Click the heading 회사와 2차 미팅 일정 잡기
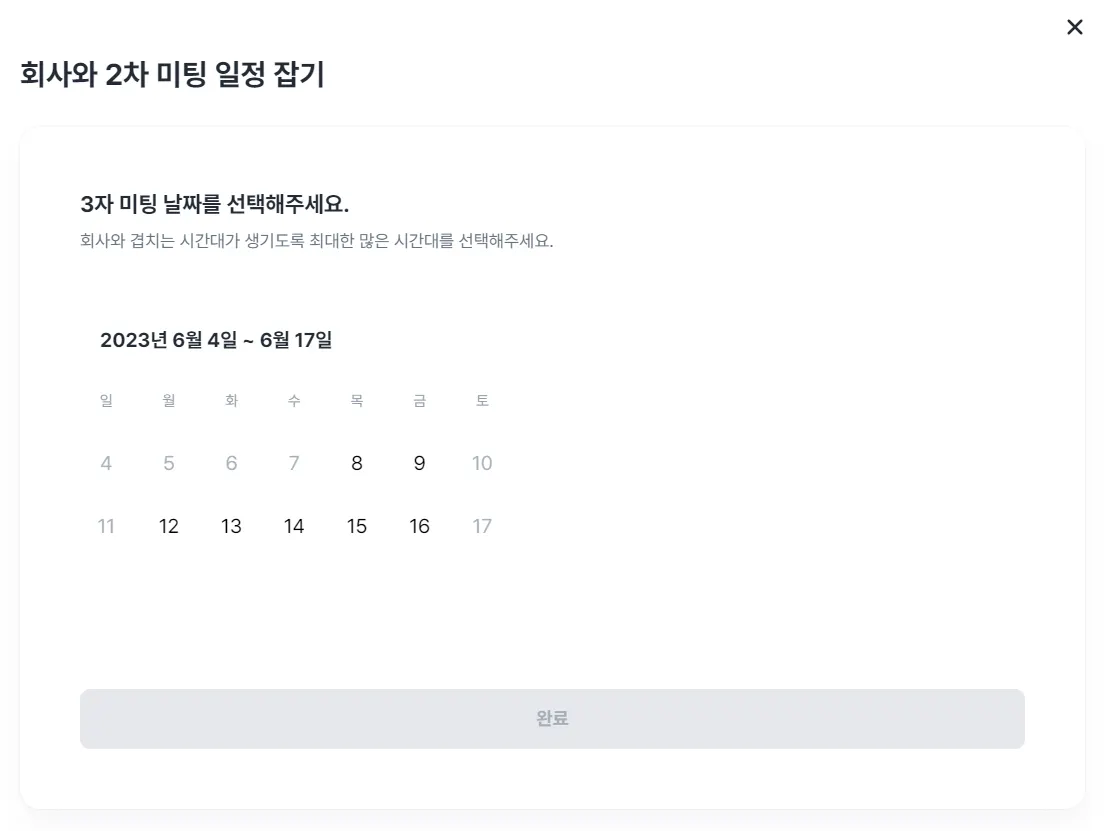Viewport: 1104px width, 831px height. [172, 75]
